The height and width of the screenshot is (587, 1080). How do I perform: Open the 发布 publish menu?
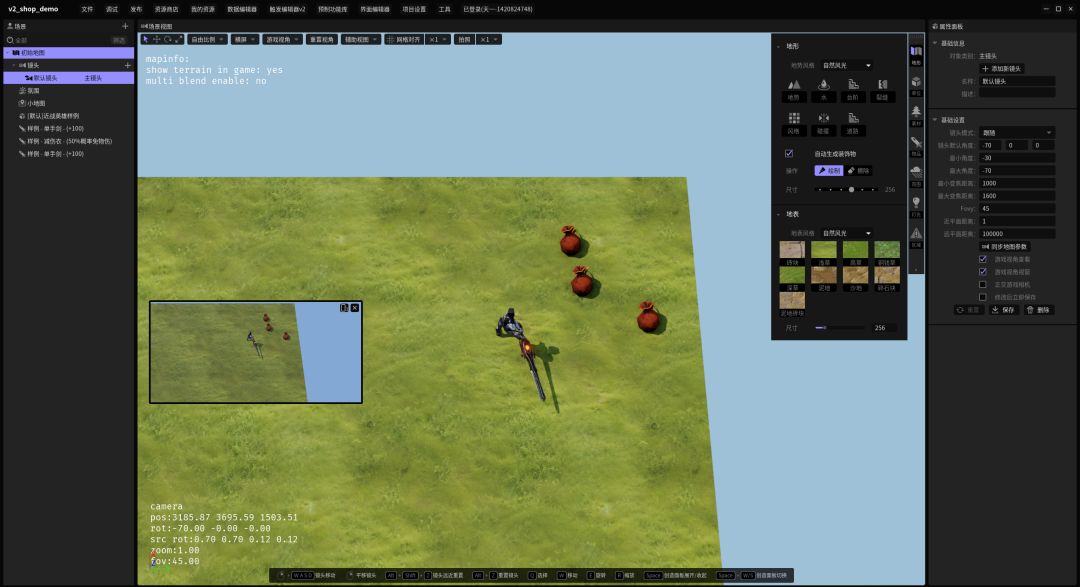pos(136,10)
